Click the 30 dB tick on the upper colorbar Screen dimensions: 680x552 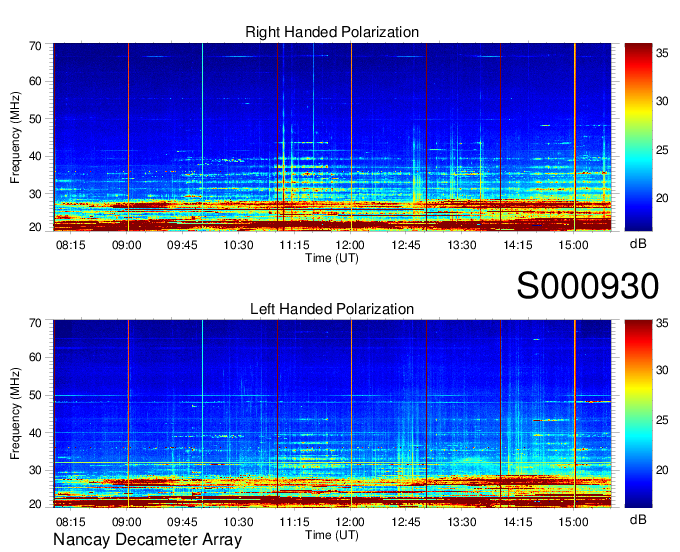tap(662, 101)
